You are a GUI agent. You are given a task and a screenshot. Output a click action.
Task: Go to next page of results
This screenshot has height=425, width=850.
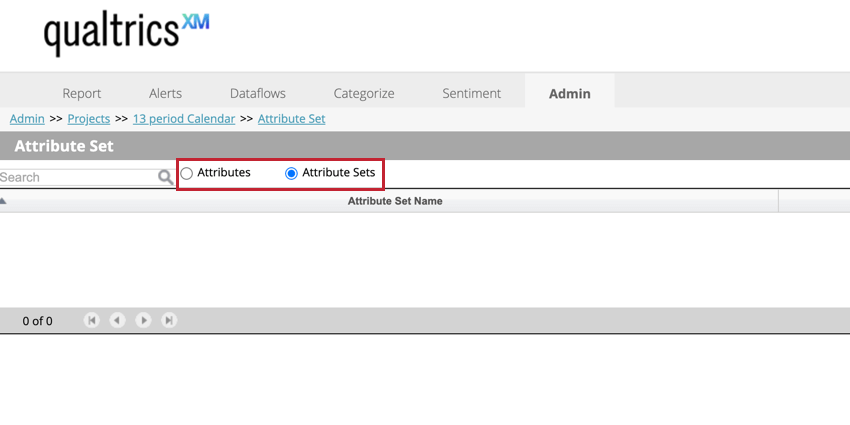click(x=144, y=320)
